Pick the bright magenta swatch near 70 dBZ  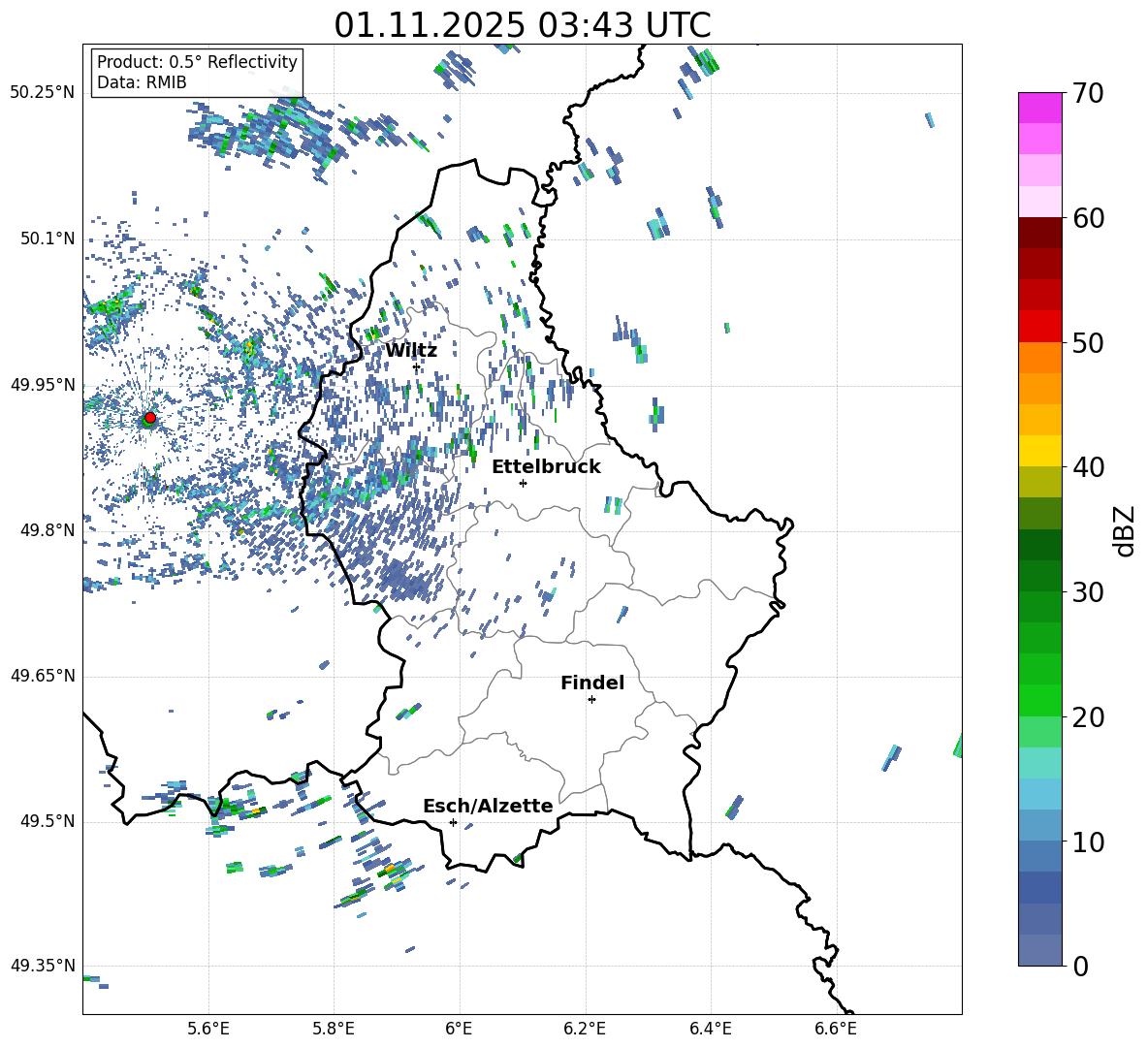1040,108
